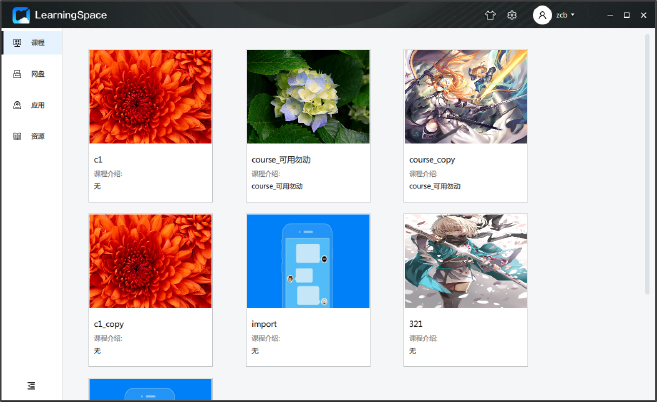This screenshot has height=402, width=657.
Task: Click the vertical scrollbar on the right
Action: (647, 164)
